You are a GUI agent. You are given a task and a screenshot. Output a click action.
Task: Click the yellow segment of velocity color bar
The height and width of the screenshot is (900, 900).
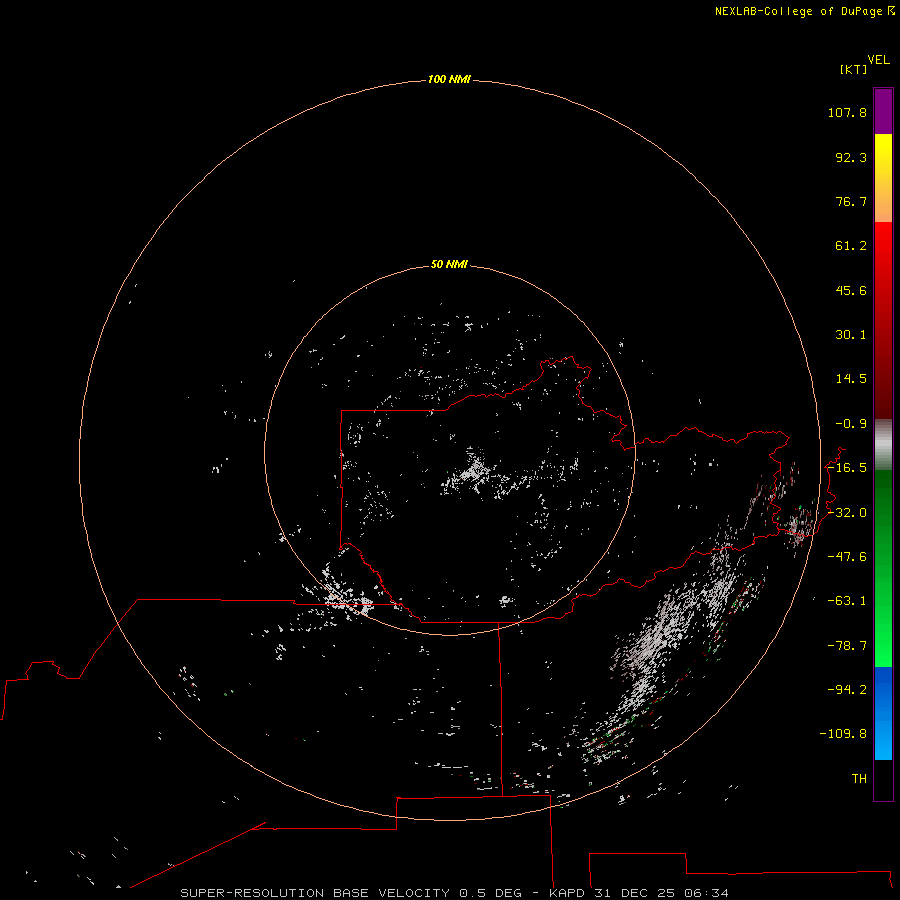[x=883, y=178]
